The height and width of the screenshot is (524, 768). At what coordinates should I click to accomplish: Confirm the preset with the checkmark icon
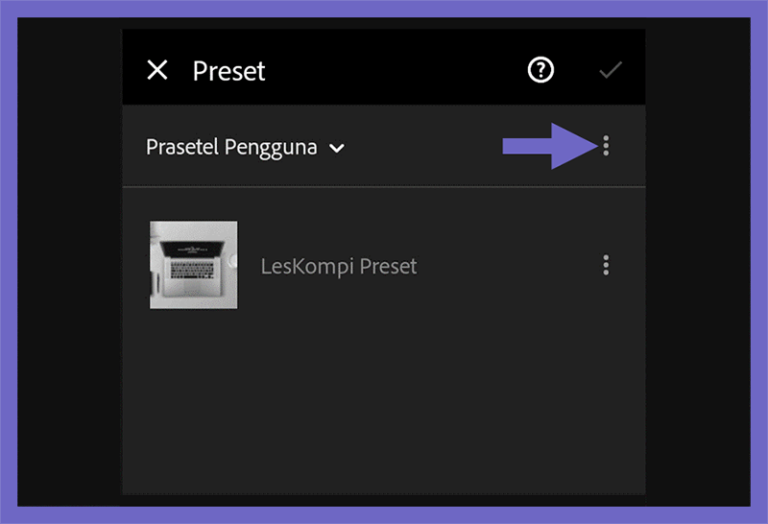click(x=610, y=70)
